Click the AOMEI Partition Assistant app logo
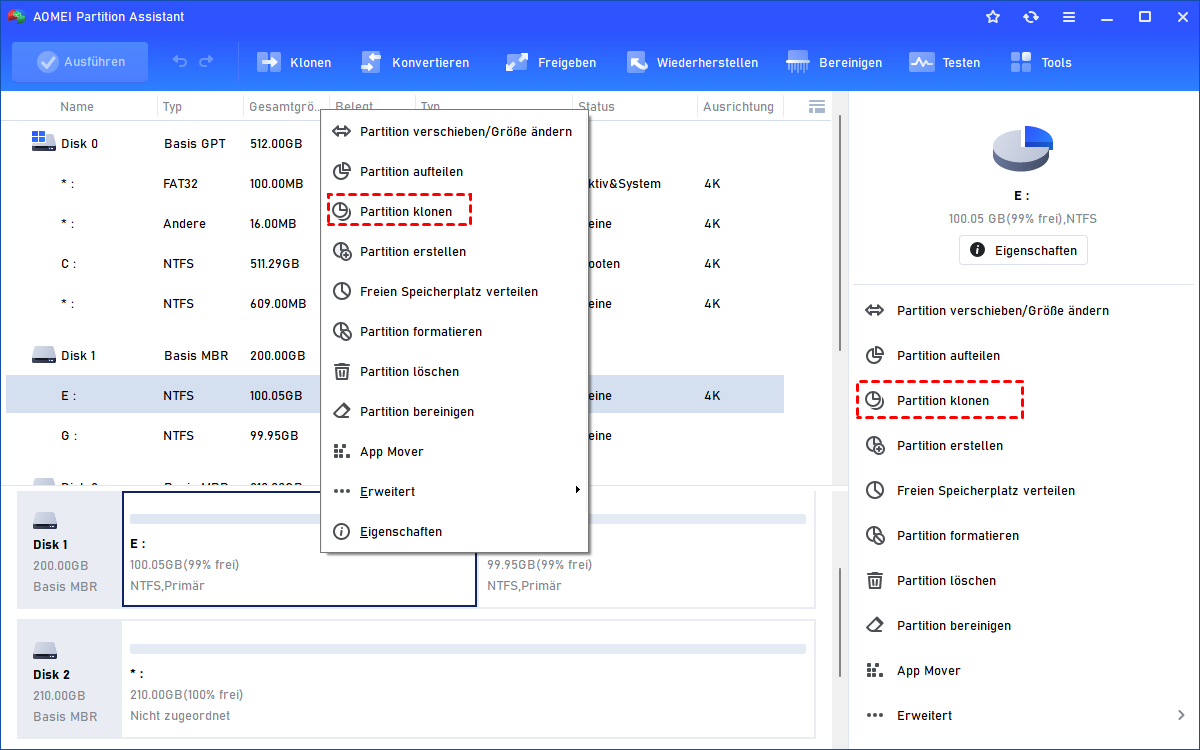The image size is (1200, 750). tap(16, 17)
